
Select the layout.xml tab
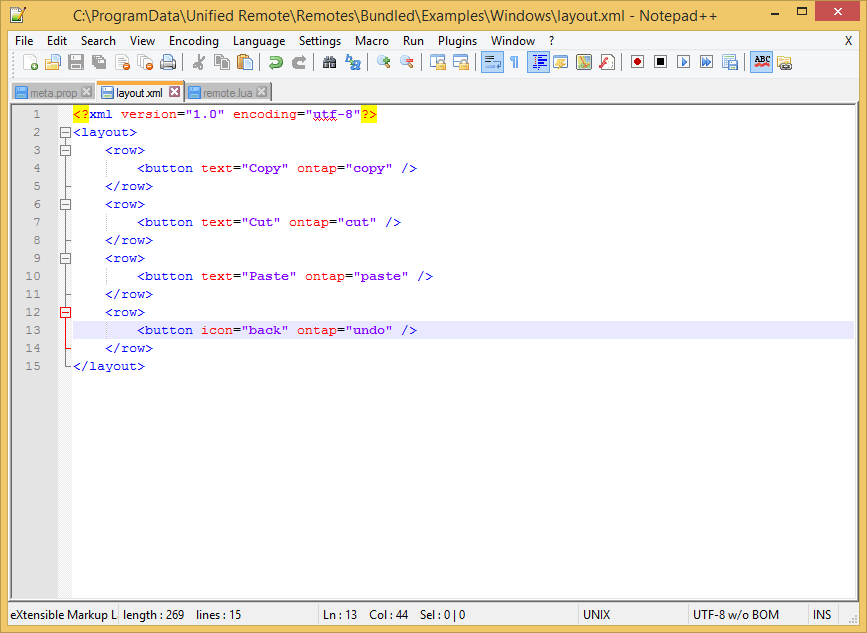pos(138,92)
